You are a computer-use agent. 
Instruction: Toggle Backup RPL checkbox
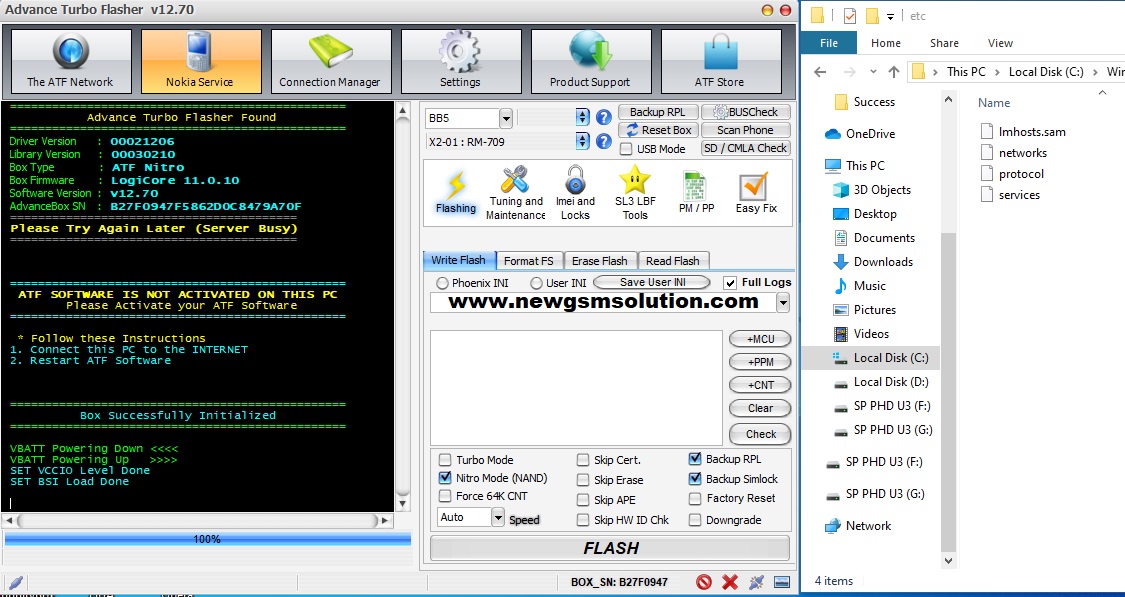(695, 459)
